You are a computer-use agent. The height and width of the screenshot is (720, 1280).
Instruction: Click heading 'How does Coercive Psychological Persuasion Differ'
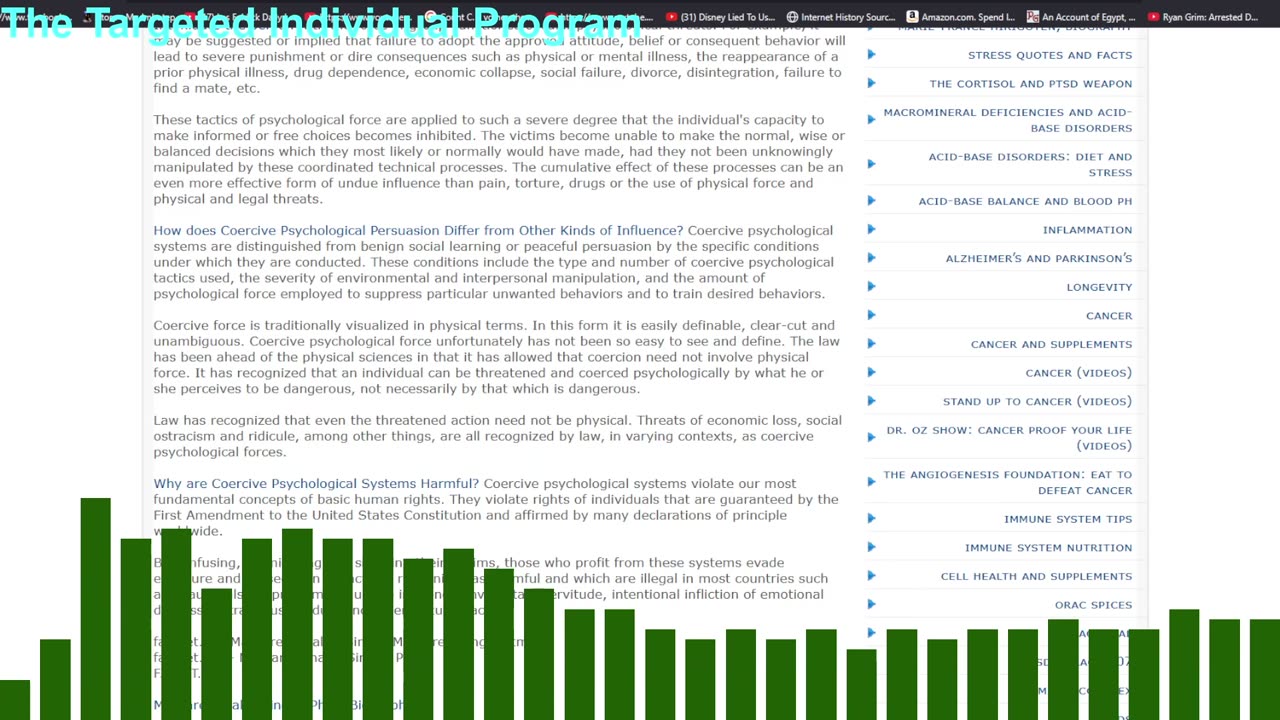pyautogui.click(x=418, y=230)
